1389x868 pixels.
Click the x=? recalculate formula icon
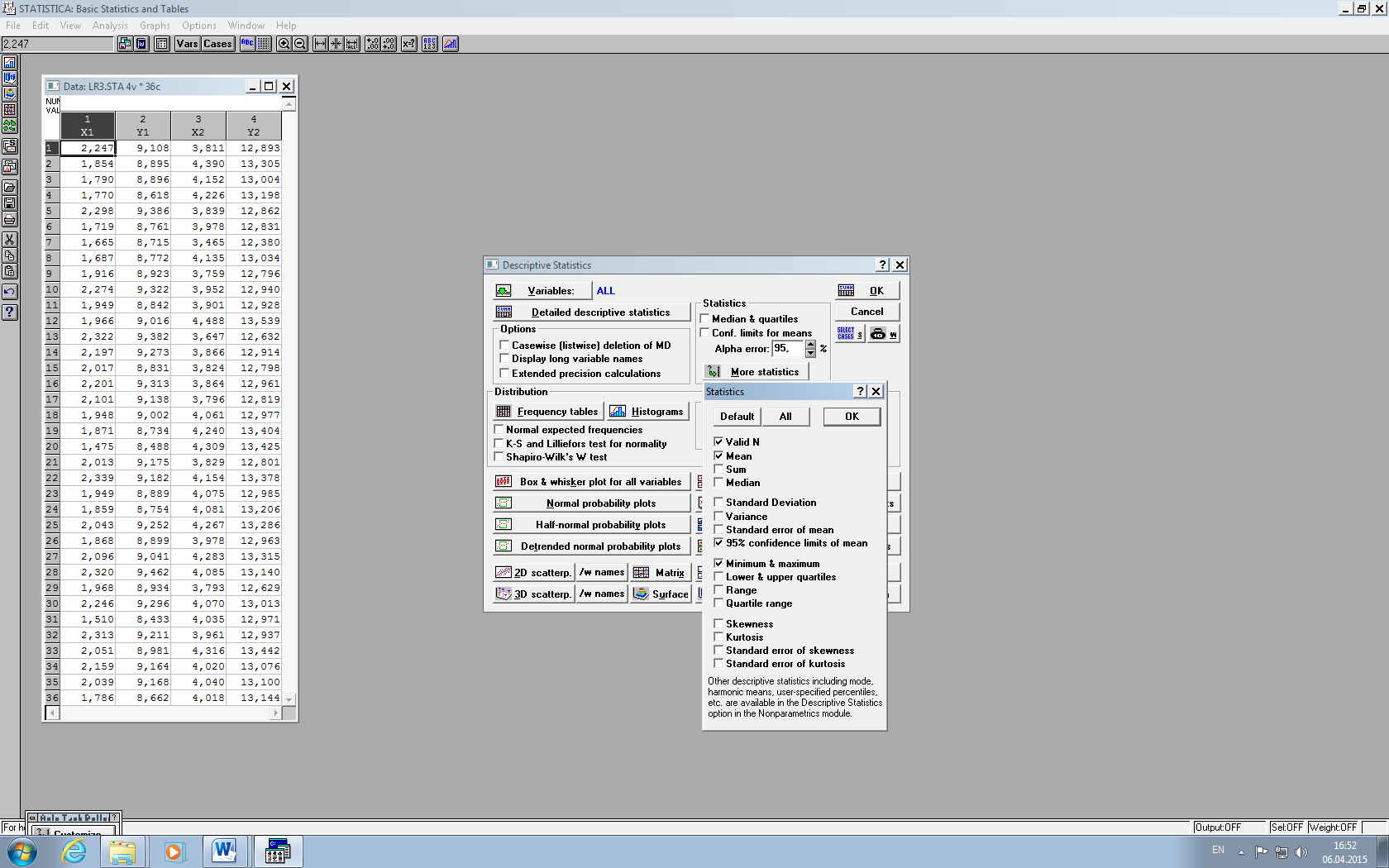click(x=409, y=44)
